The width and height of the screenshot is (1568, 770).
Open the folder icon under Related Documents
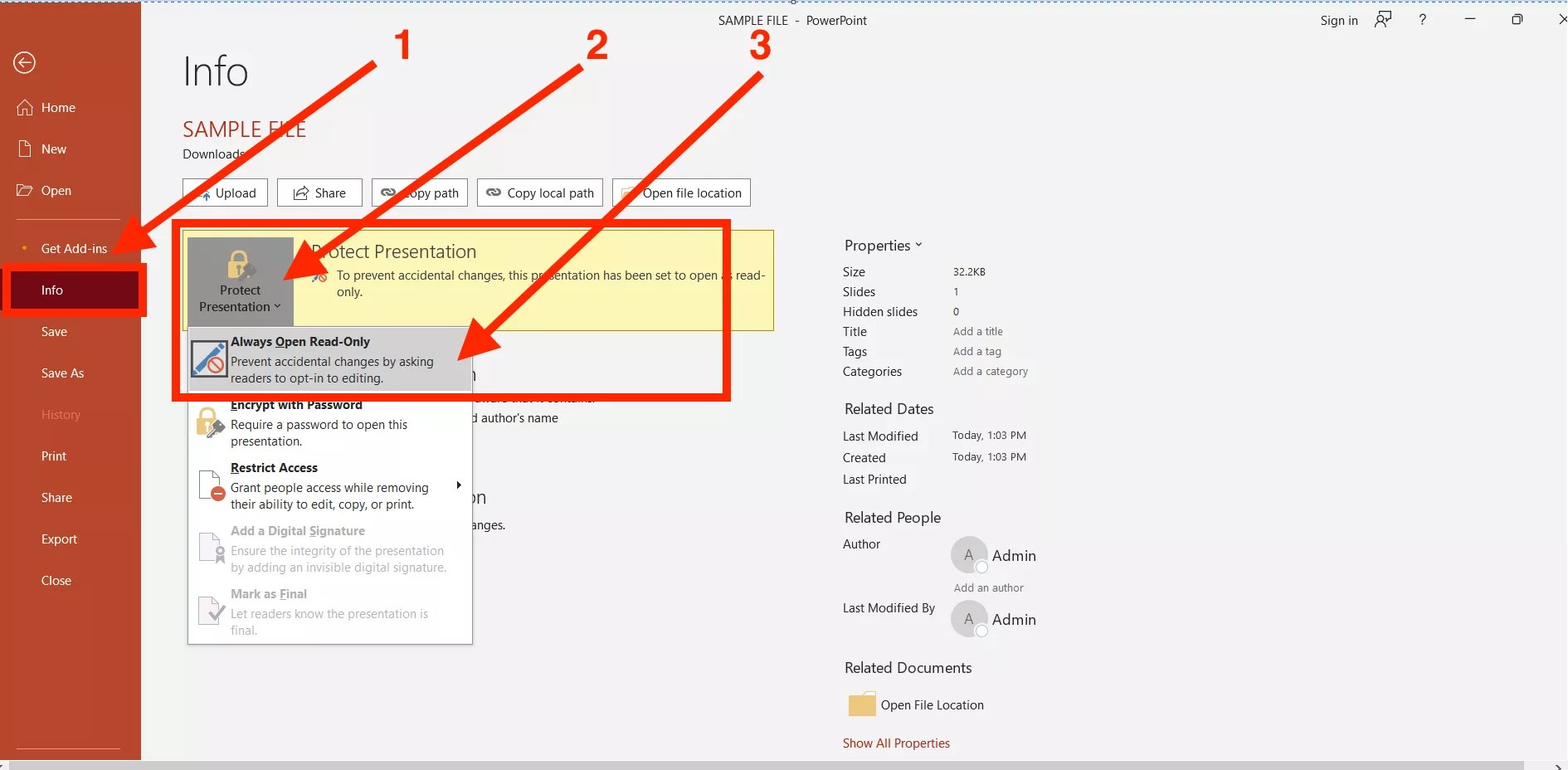click(x=861, y=704)
